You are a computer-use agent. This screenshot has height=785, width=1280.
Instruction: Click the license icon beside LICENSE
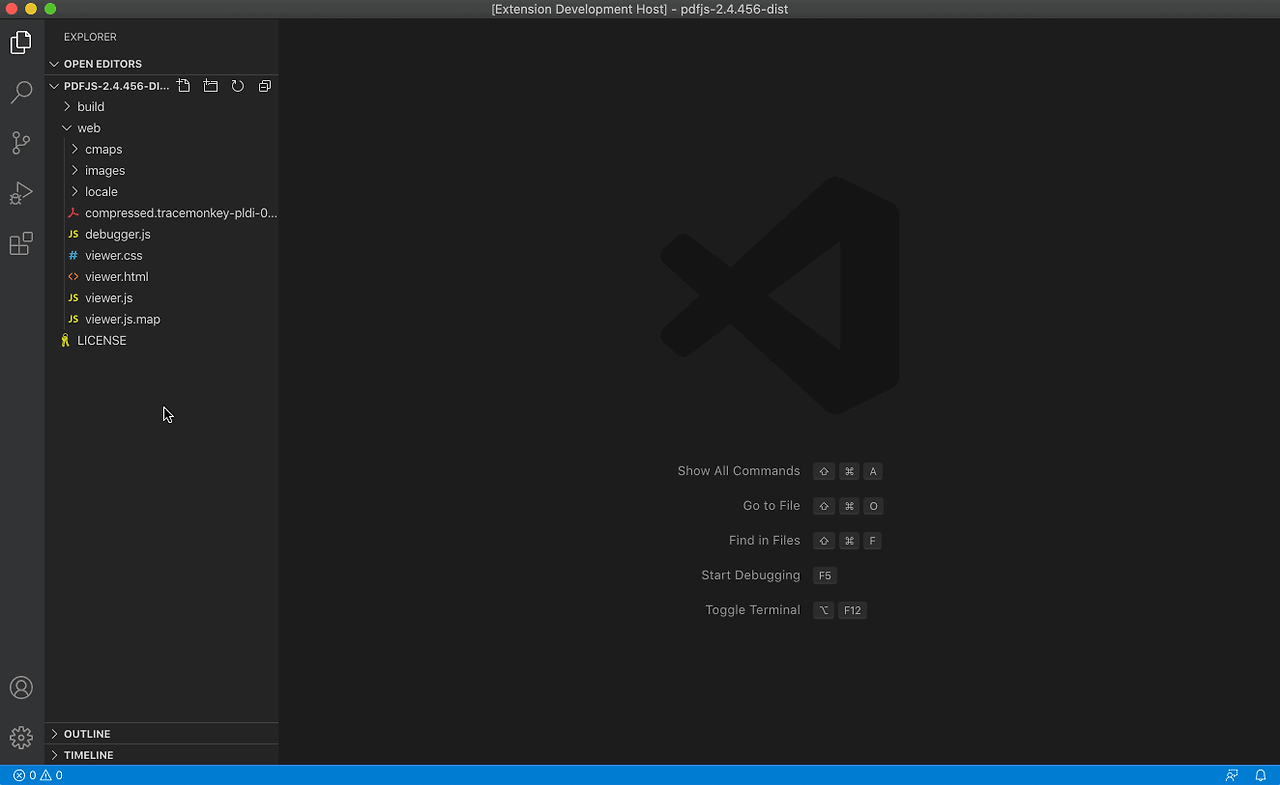(65, 340)
